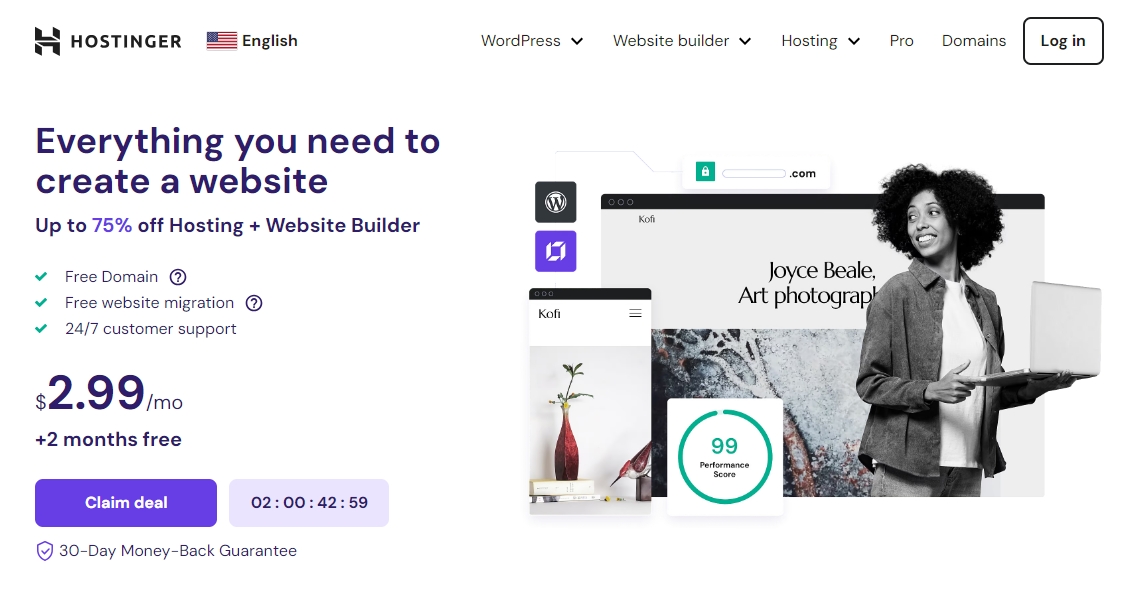
Task: Click the Claim deal button
Action: pyautogui.click(x=126, y=503)
